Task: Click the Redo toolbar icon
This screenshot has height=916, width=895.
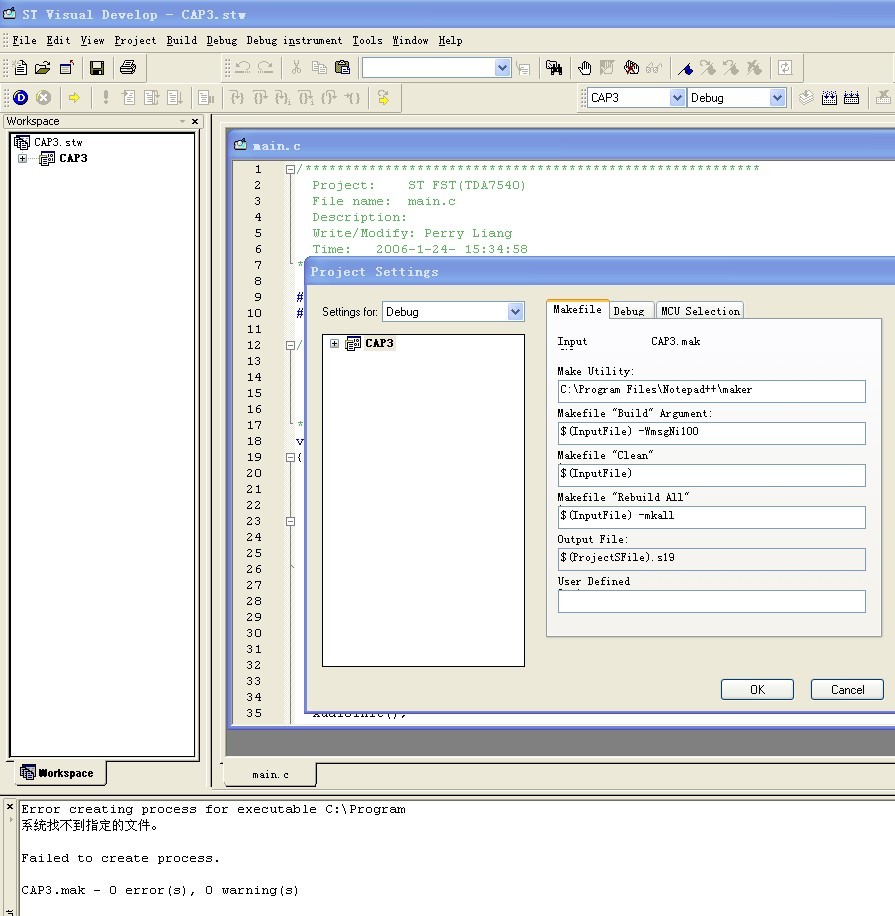Action: pos(266,68)
